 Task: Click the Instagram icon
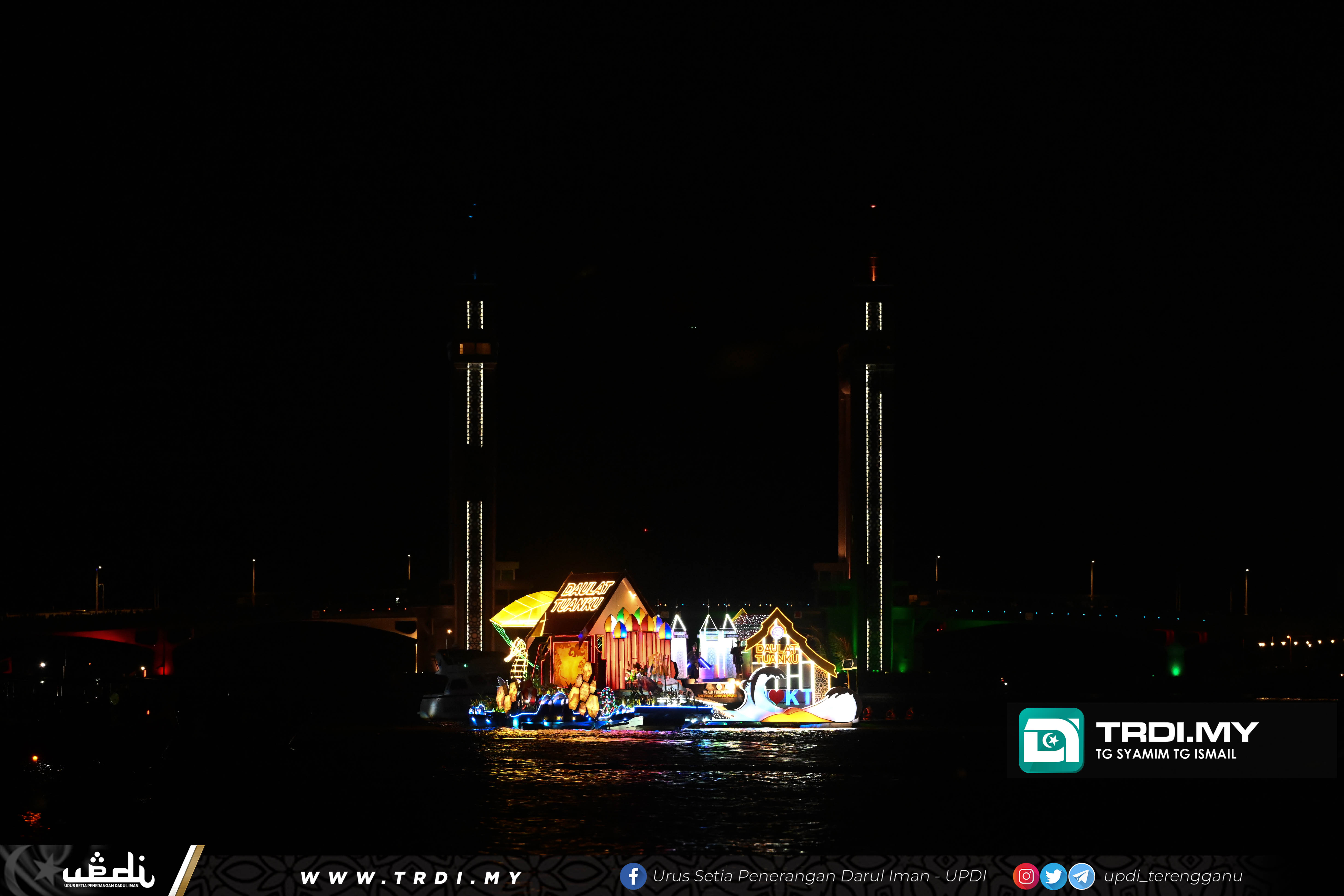(x=1026, y=876)
